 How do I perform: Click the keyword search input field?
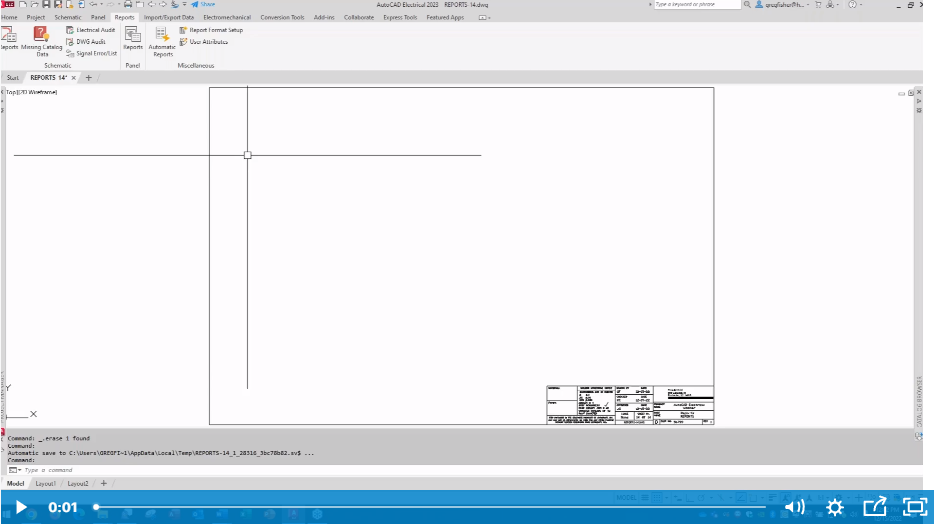point(697,4)
